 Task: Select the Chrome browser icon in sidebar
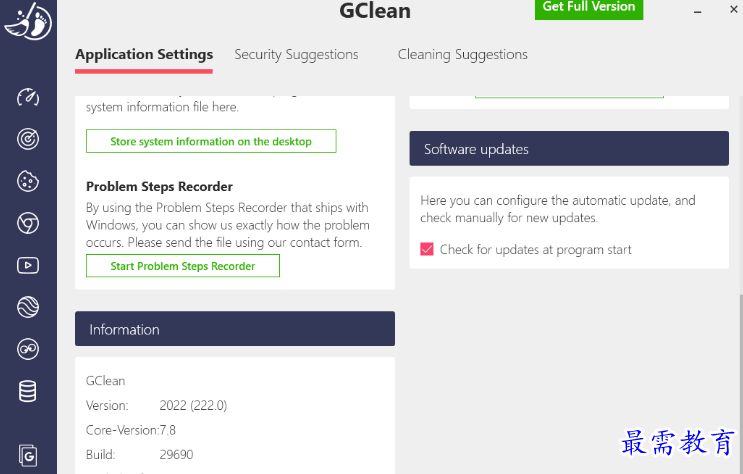point(28,223)
